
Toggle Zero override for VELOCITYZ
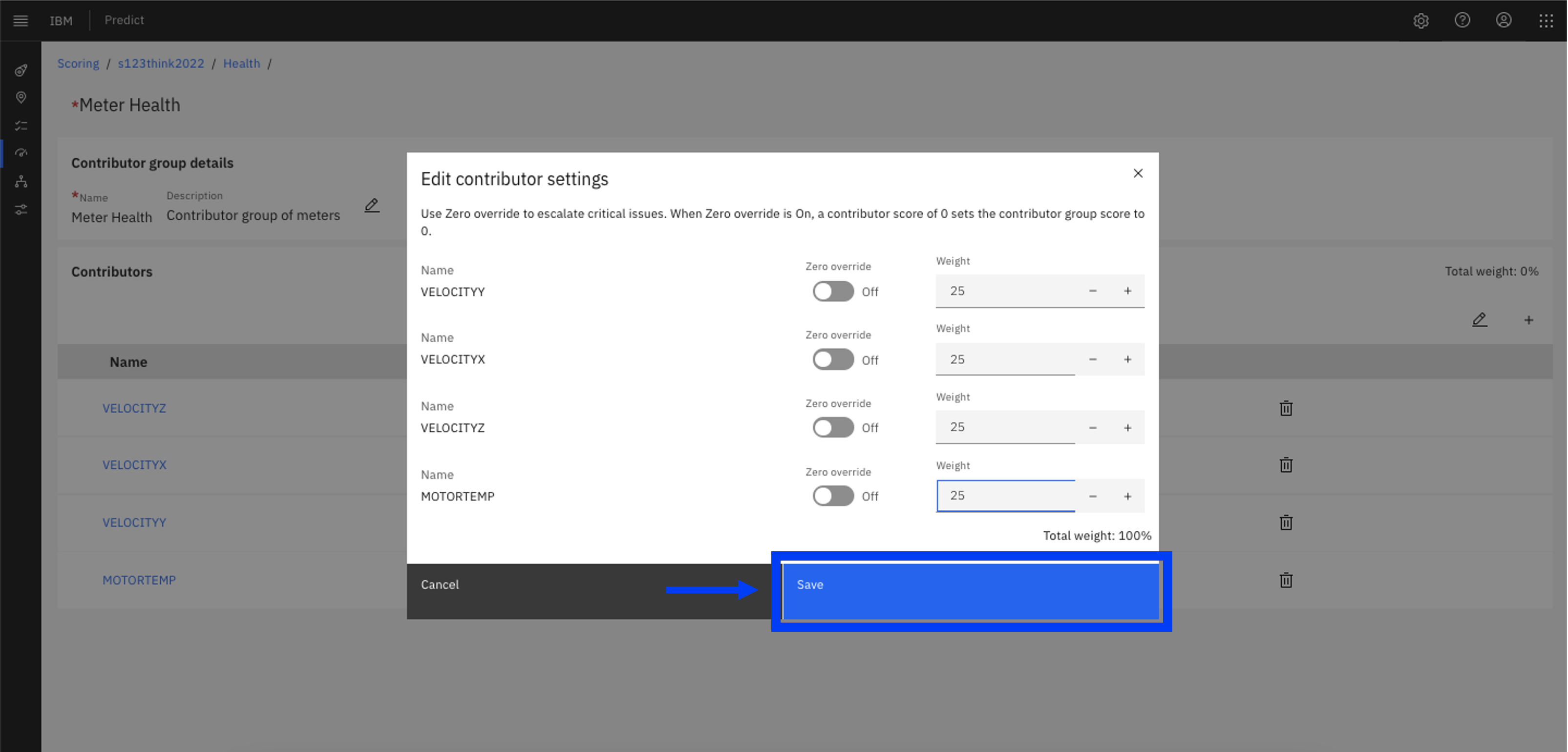[833, 428]
